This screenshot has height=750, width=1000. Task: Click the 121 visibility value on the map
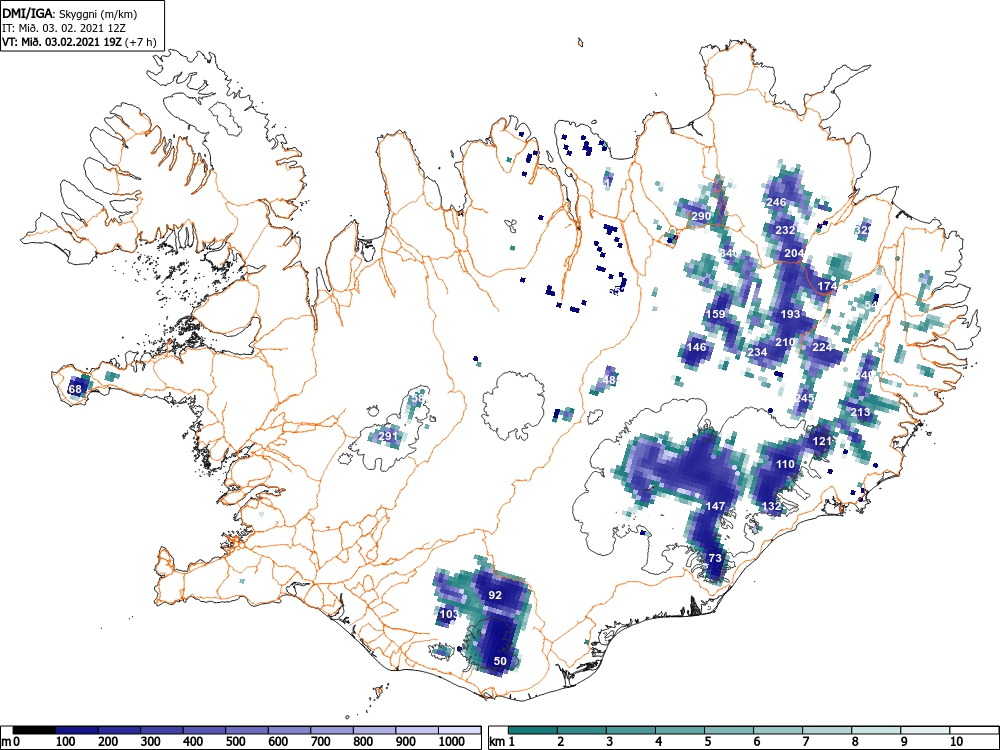pyautogui.click(x=822, y=441)
